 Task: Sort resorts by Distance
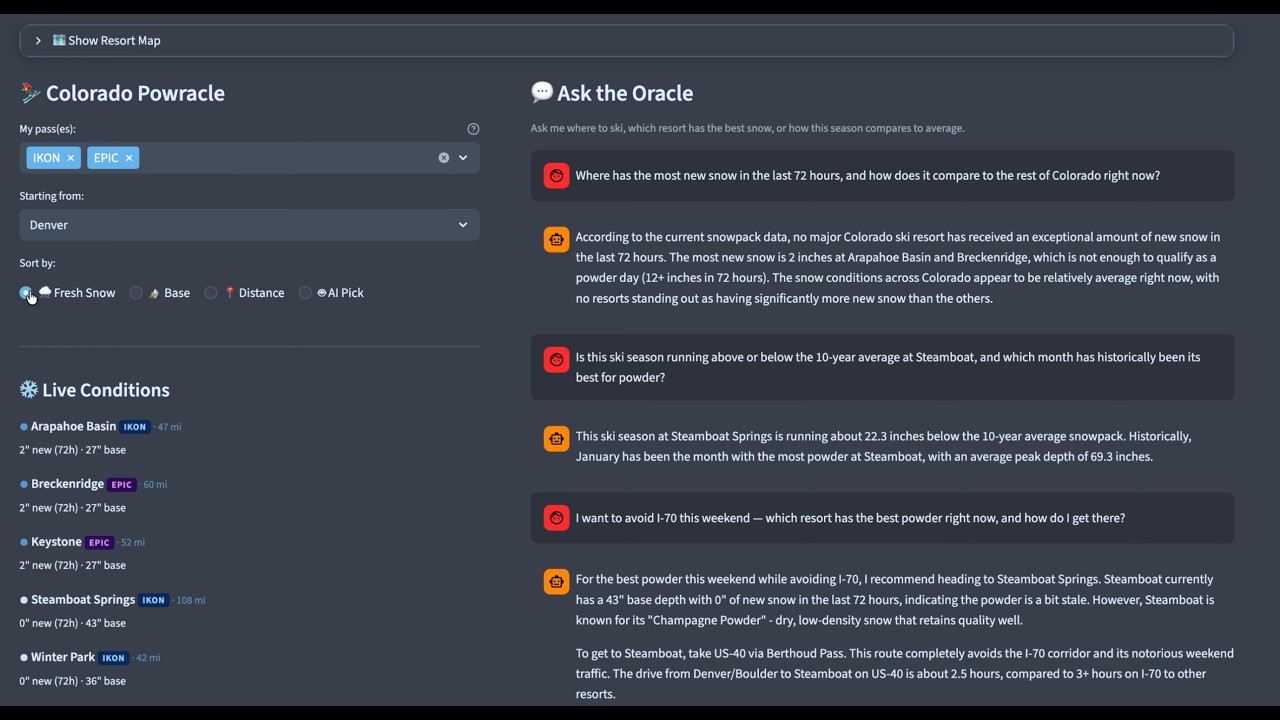pos(211,293)
